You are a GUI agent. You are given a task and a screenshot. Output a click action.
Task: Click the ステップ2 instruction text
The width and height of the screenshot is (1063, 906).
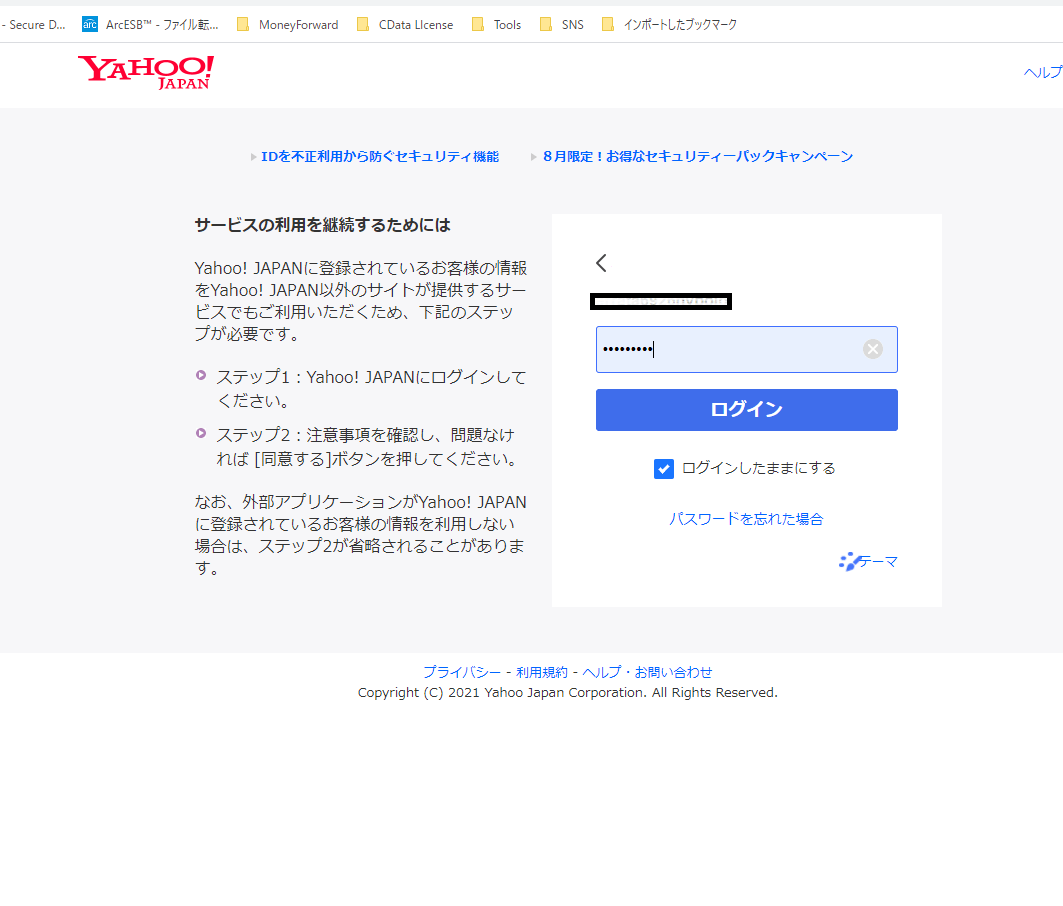point(367,447)
